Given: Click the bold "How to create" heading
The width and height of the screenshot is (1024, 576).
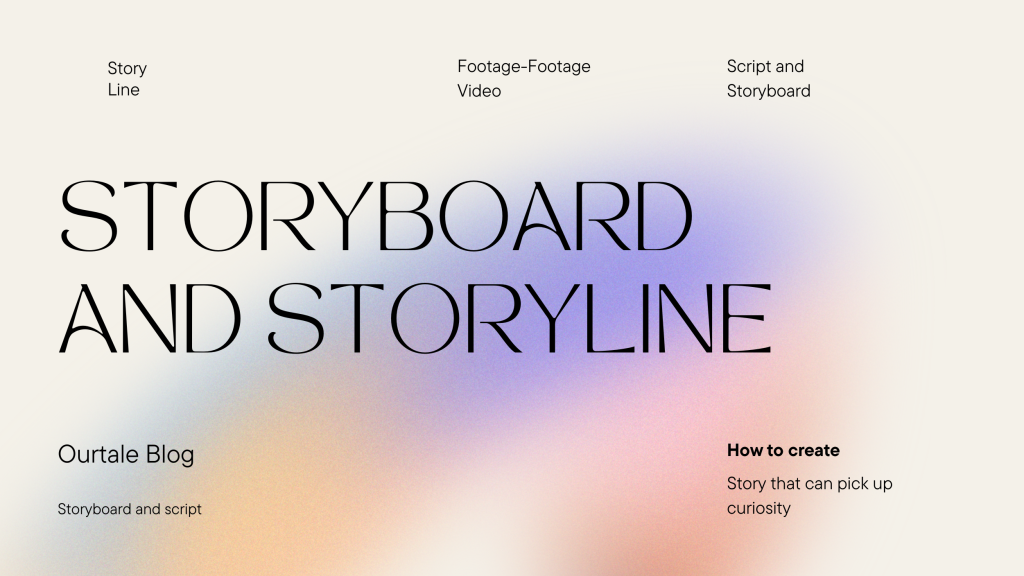Looking at the screenshot, I should pos(784,450).
